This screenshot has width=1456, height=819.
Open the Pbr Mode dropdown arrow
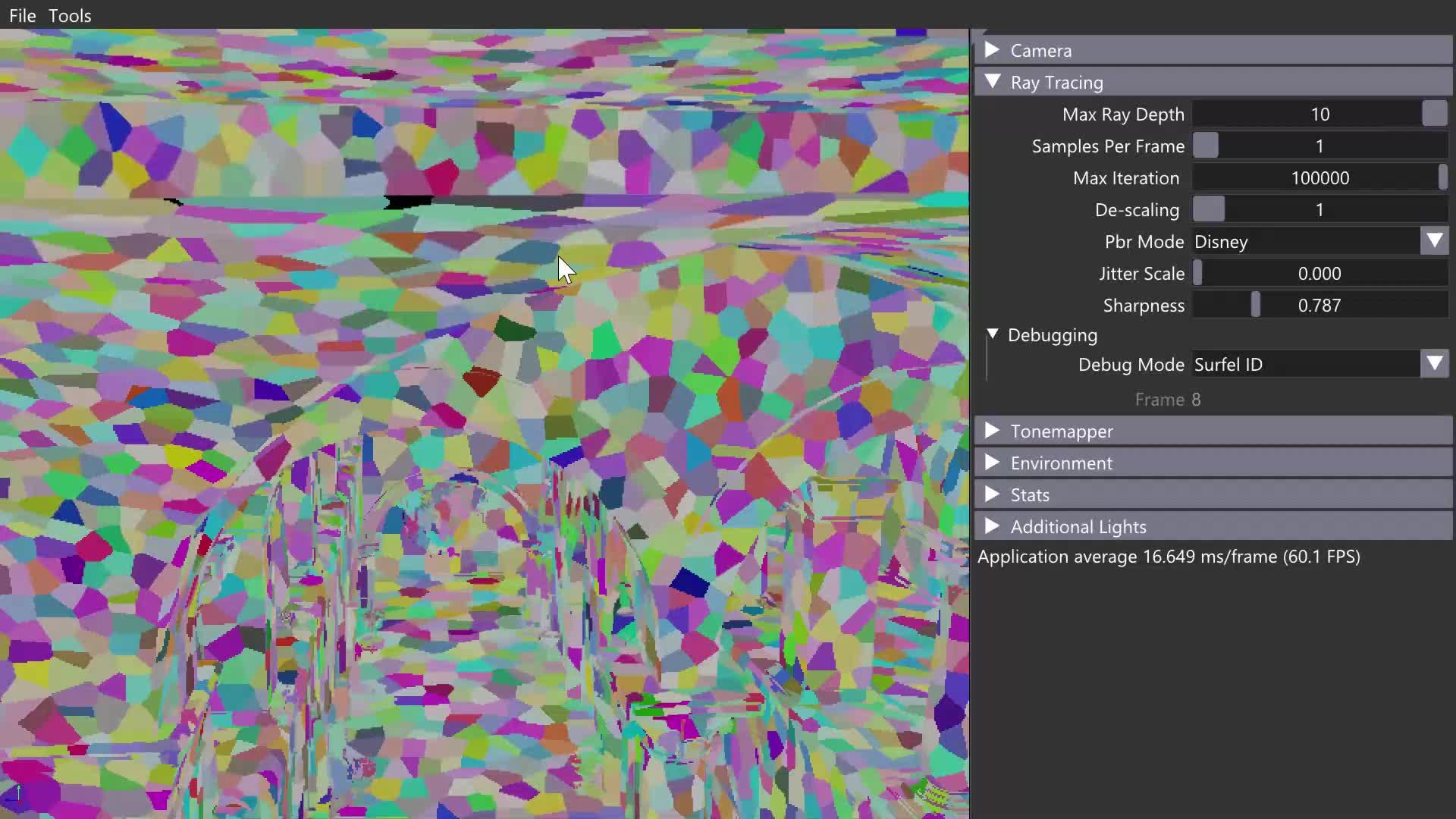click(x=1434, y=241)
